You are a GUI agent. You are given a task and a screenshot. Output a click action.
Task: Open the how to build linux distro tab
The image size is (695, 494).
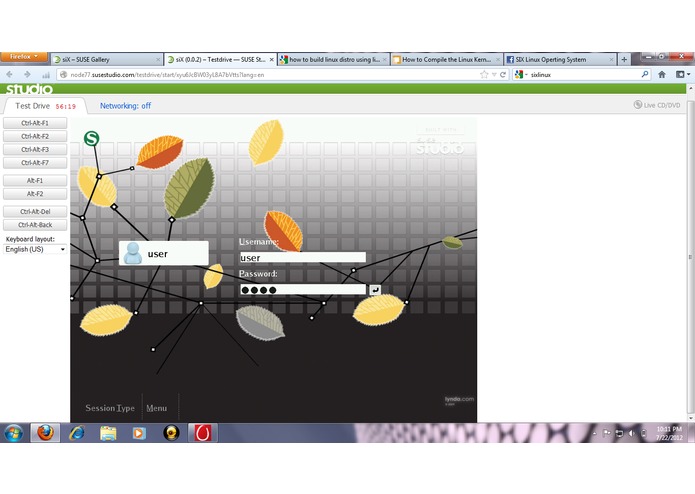(334, 59)
